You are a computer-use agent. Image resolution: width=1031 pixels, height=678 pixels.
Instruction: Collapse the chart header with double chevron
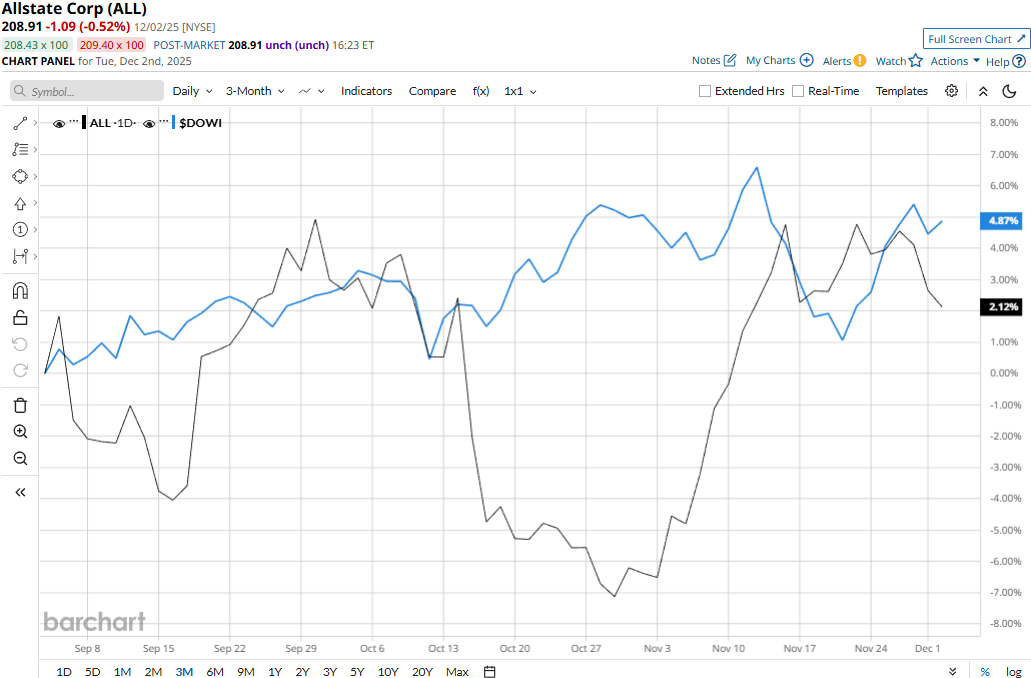coord(983,91)
